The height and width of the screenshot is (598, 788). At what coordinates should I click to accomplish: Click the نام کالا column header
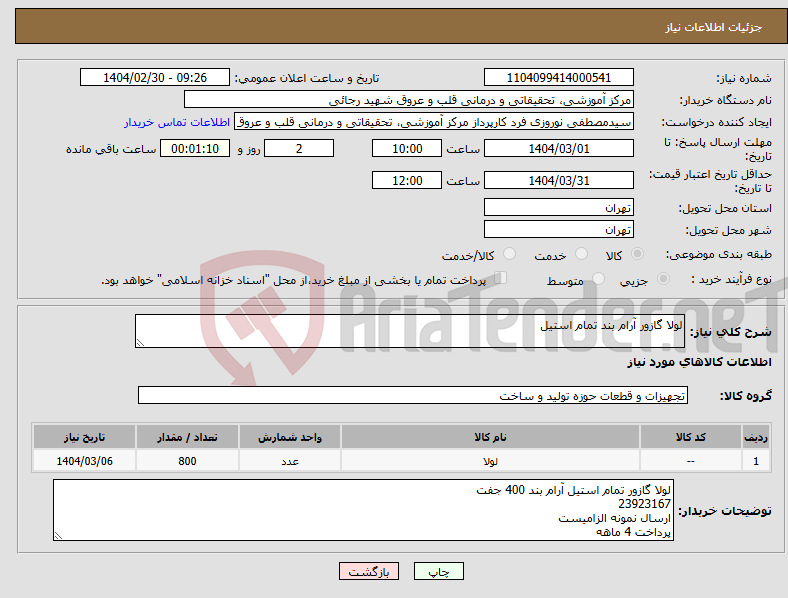point(490,437)
